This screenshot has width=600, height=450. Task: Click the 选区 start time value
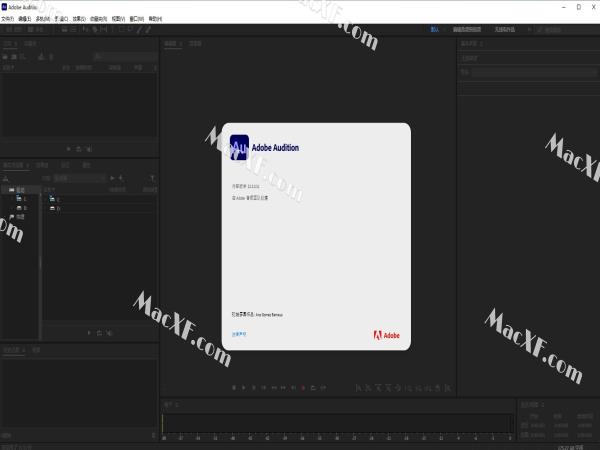[538, 426]
